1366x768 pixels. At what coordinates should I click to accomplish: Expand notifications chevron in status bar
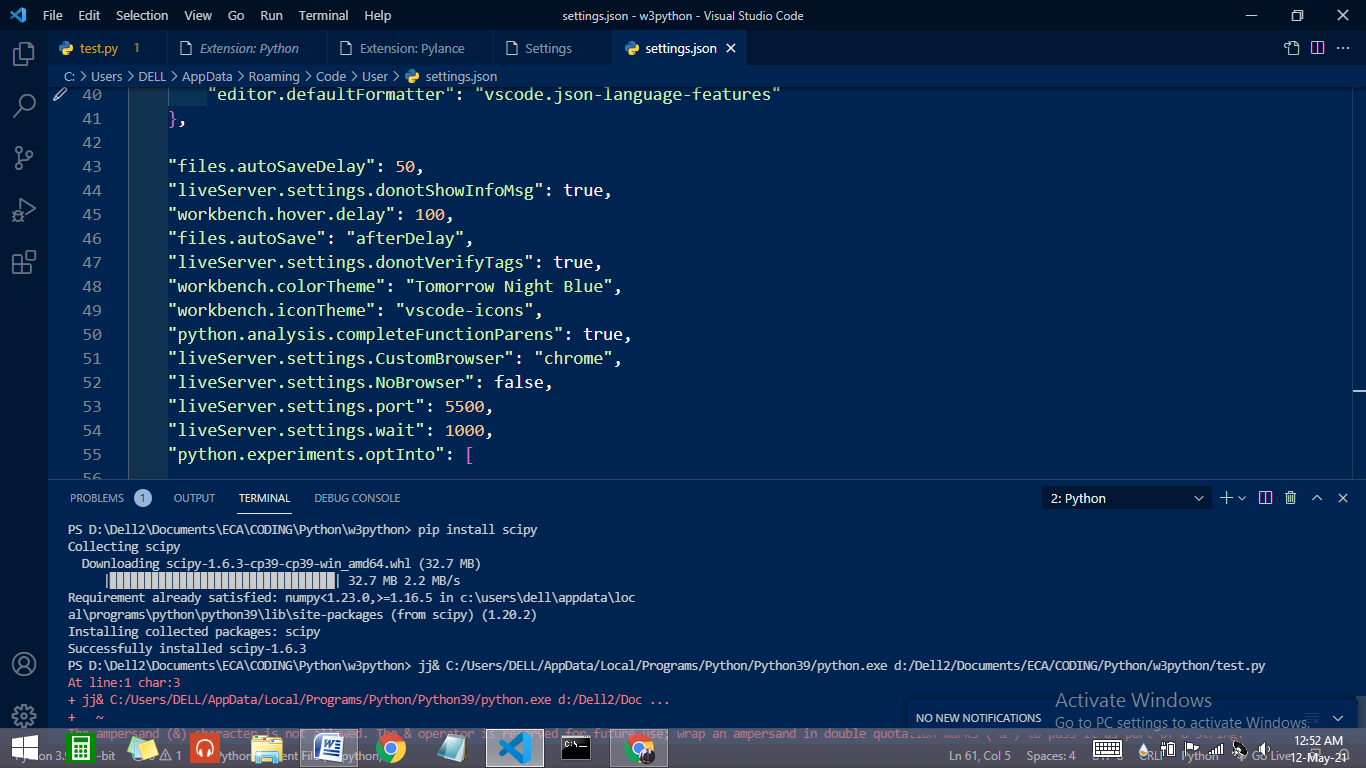pyautogui.click(x=1337, y=718)
